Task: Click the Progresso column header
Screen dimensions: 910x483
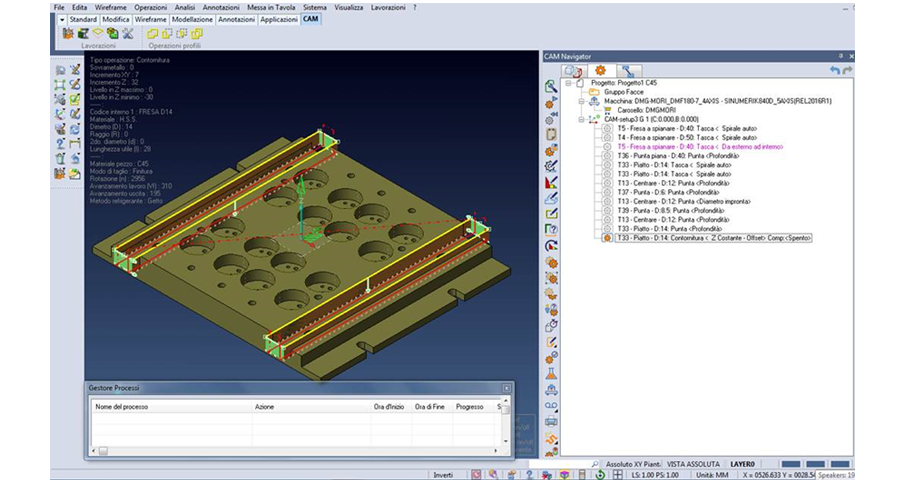Action: (x=470, y=407)
